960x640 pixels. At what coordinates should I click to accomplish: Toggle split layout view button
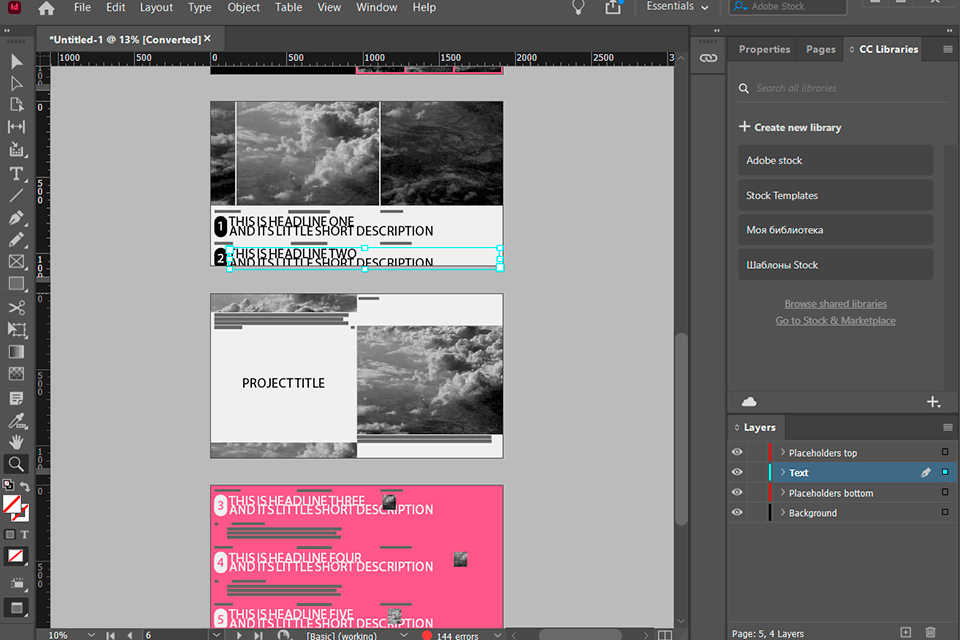[664, 634]
